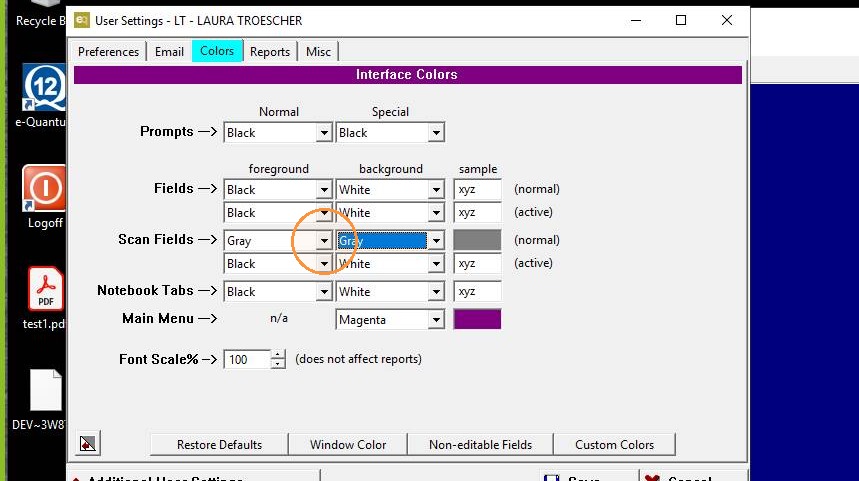Click the Notebook Tabs xyz sample box
This screenshot has width=859, height=481.
point(477,291)
